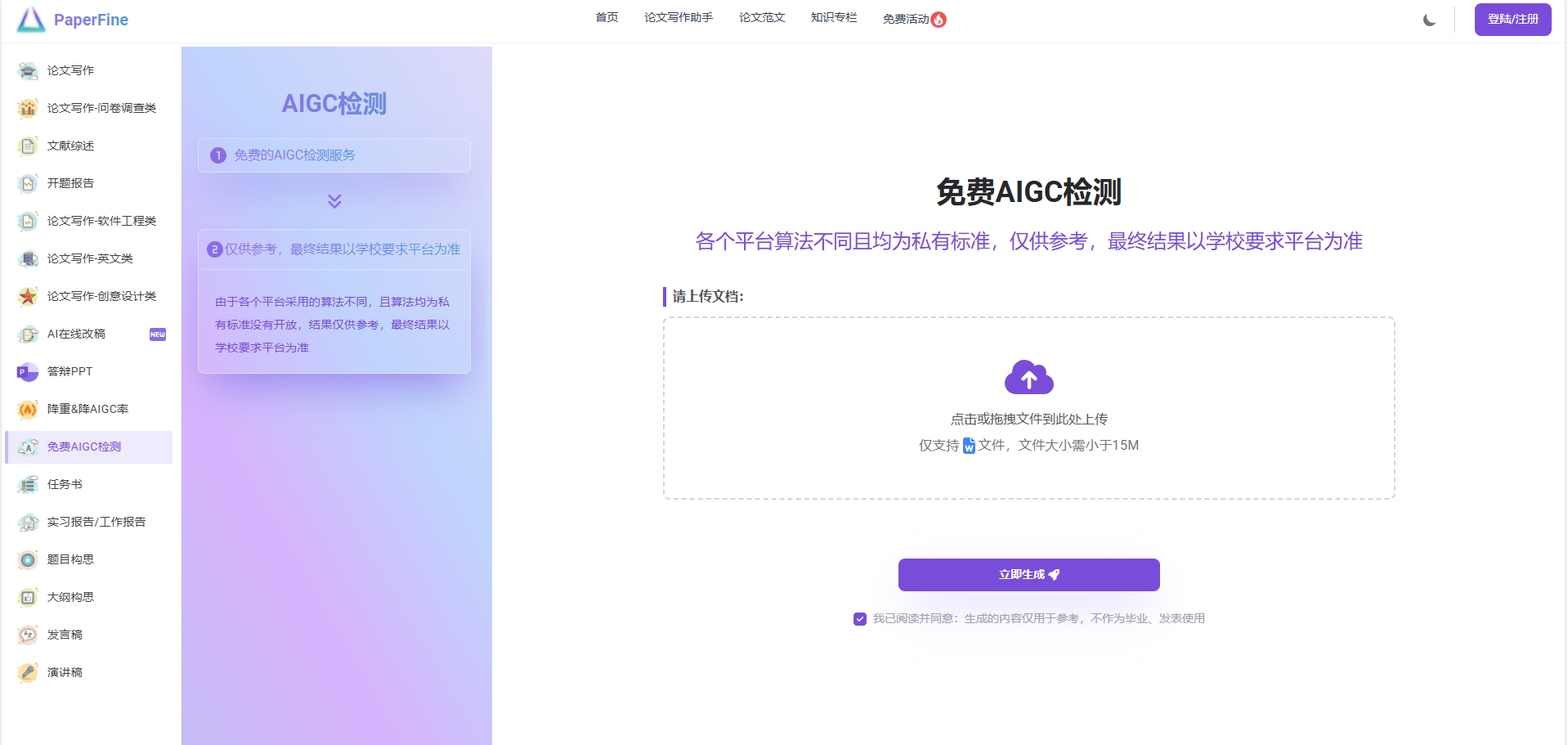This screenshot has width=1568, height=745.
Task: Click the 任务书 sidebar icon
Action: (x=28, y=485)
